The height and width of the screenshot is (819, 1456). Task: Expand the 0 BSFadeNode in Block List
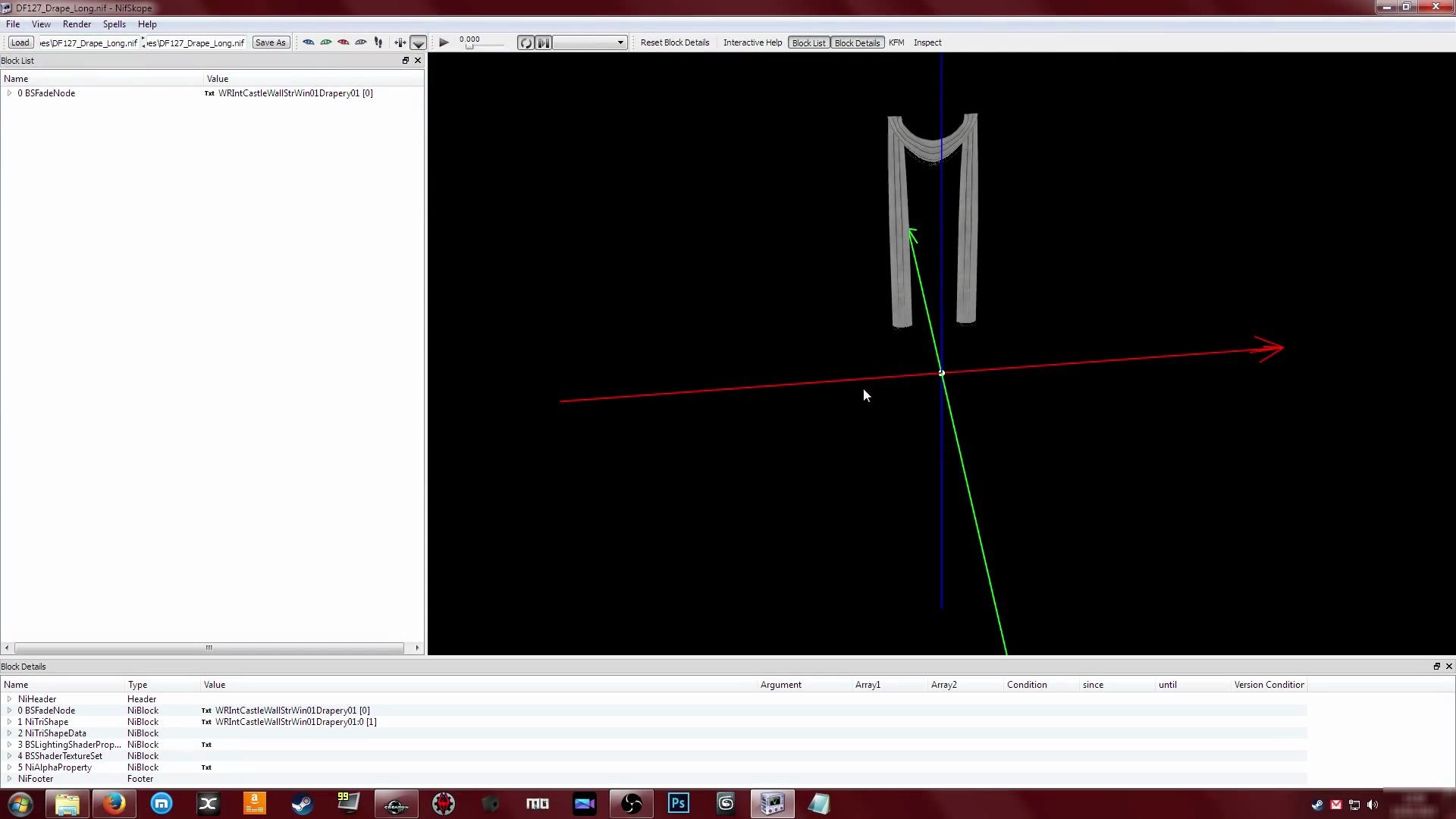(x=9, y=93)
